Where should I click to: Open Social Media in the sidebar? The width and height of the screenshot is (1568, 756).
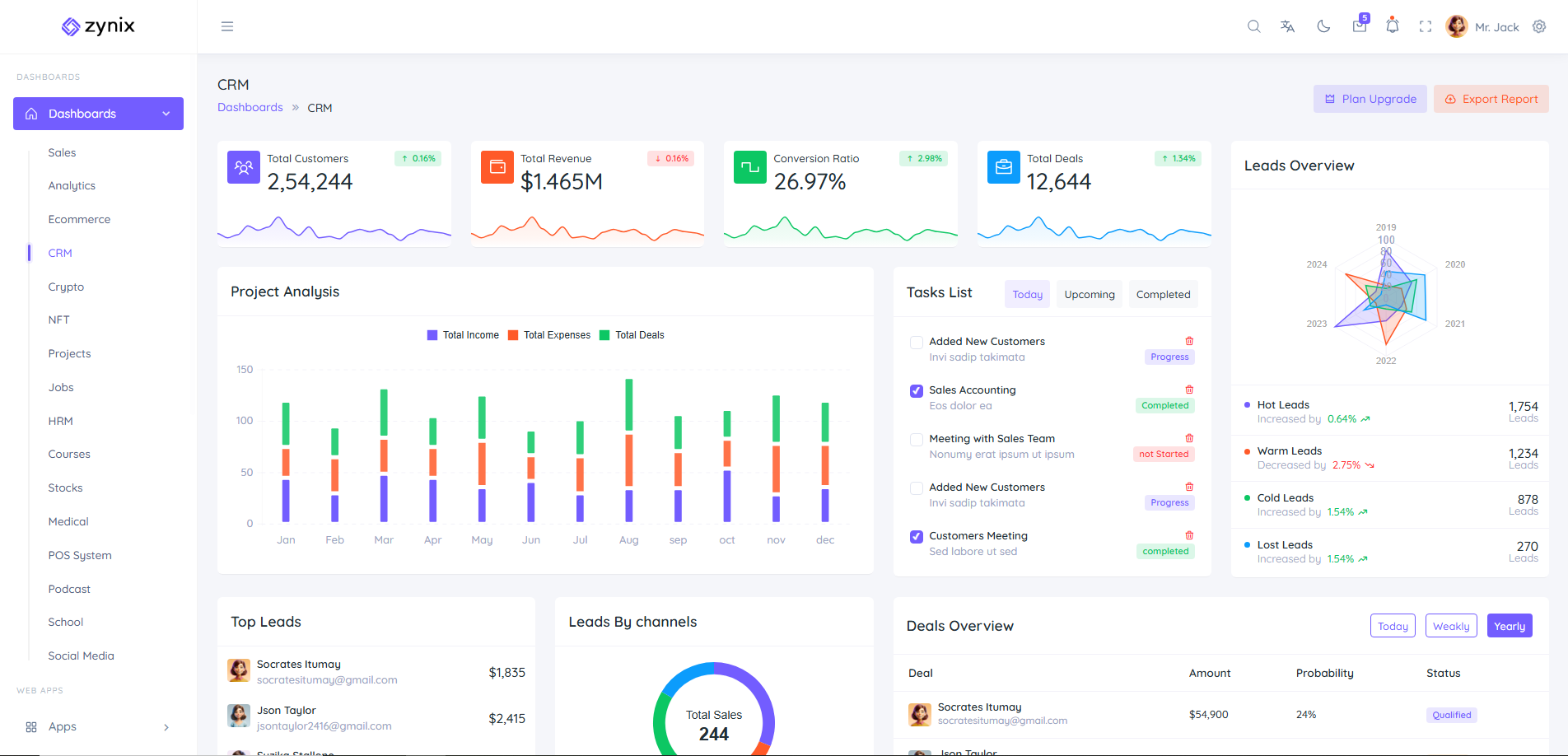[81, 656]
